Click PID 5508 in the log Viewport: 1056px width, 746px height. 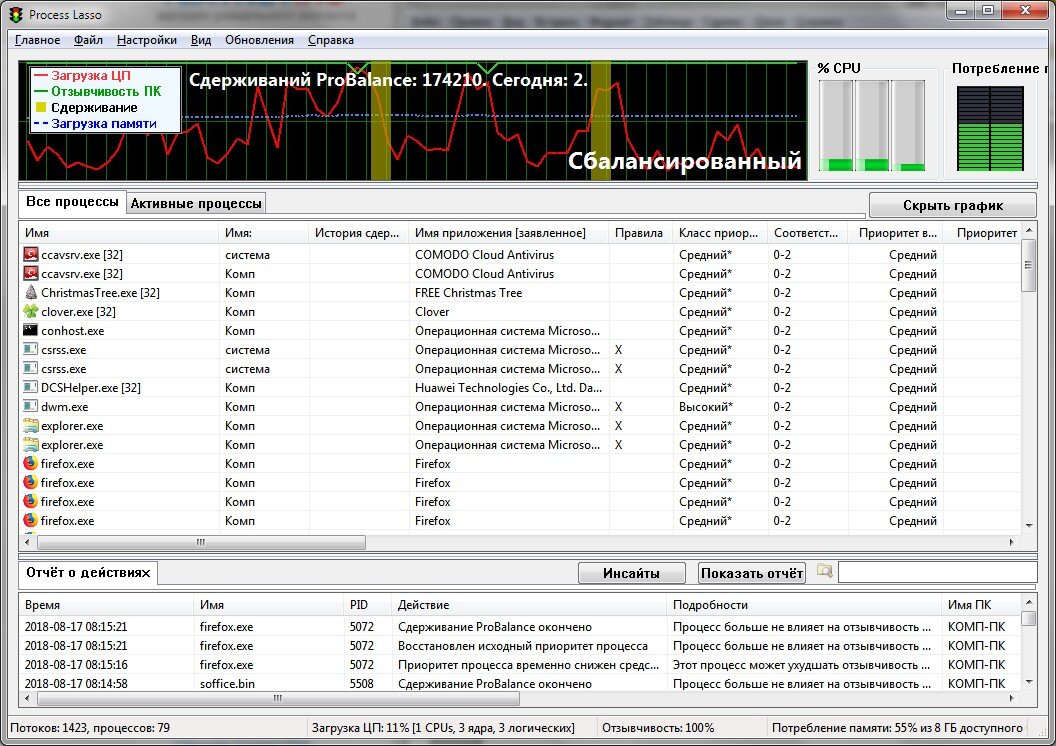(x=362, y=683)
